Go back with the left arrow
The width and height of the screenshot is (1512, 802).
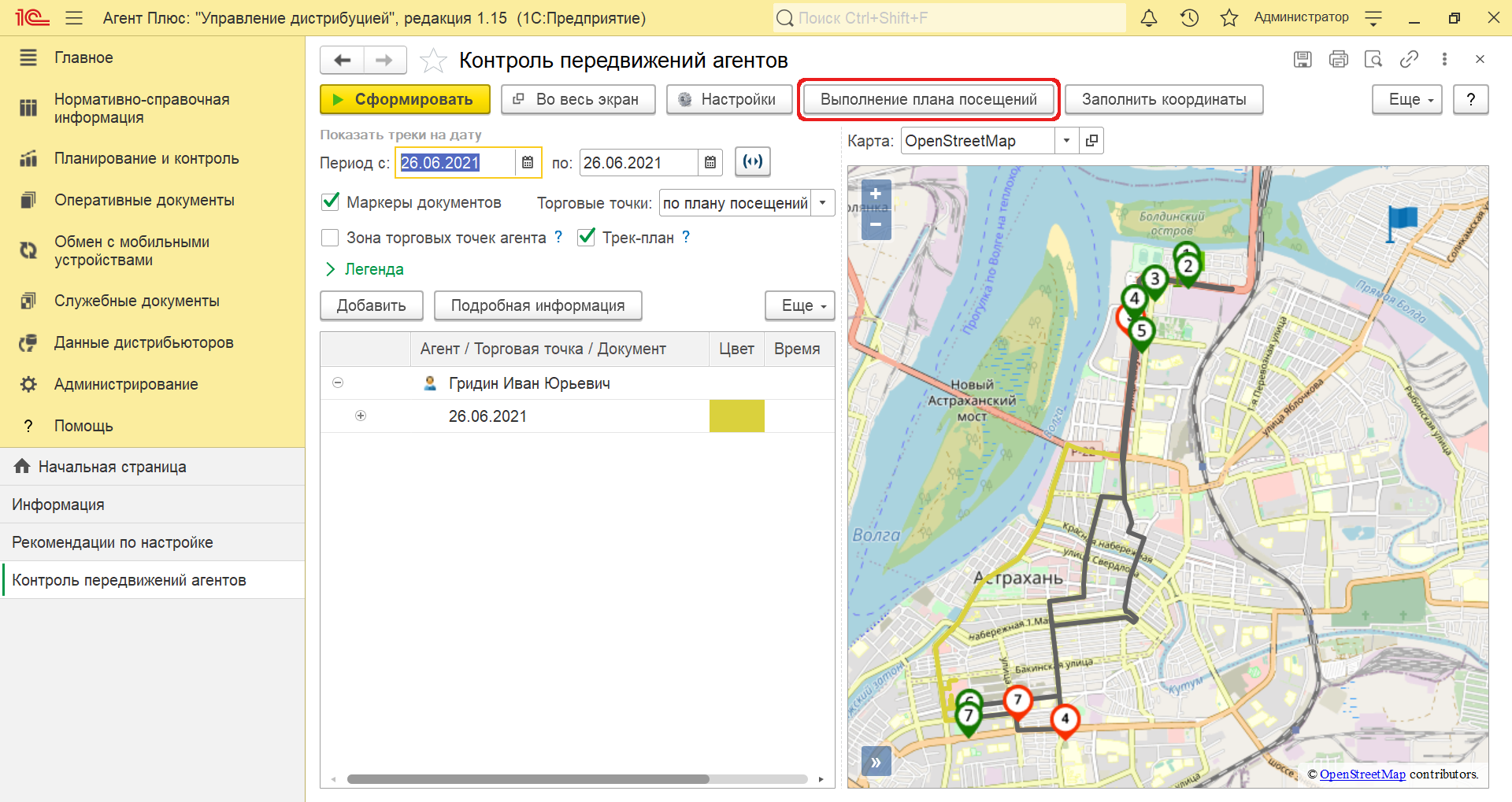point(343,61)
